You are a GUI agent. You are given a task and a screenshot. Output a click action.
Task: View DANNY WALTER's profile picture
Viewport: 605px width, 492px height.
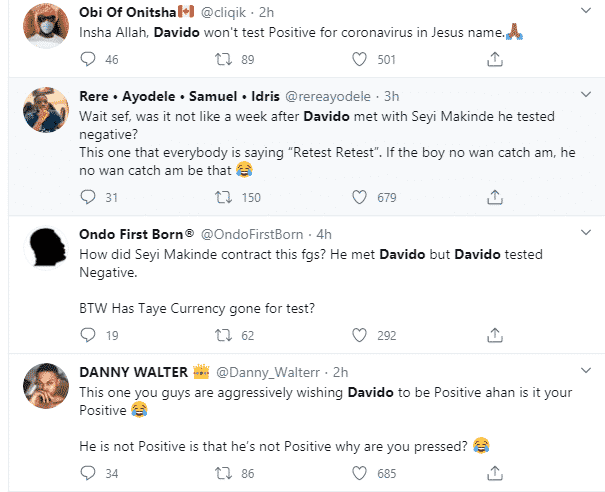click(x=46, y=385)
